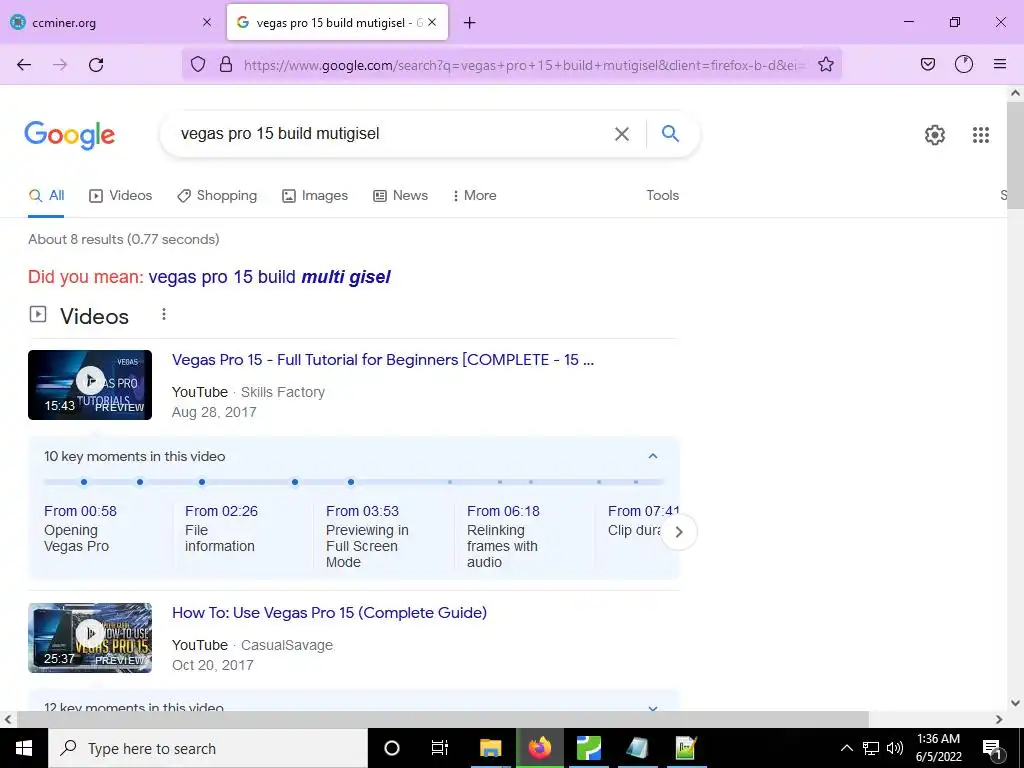Open File Explorer from the taskbar
Screen dimensions: 1024x768
click(490, 748)
